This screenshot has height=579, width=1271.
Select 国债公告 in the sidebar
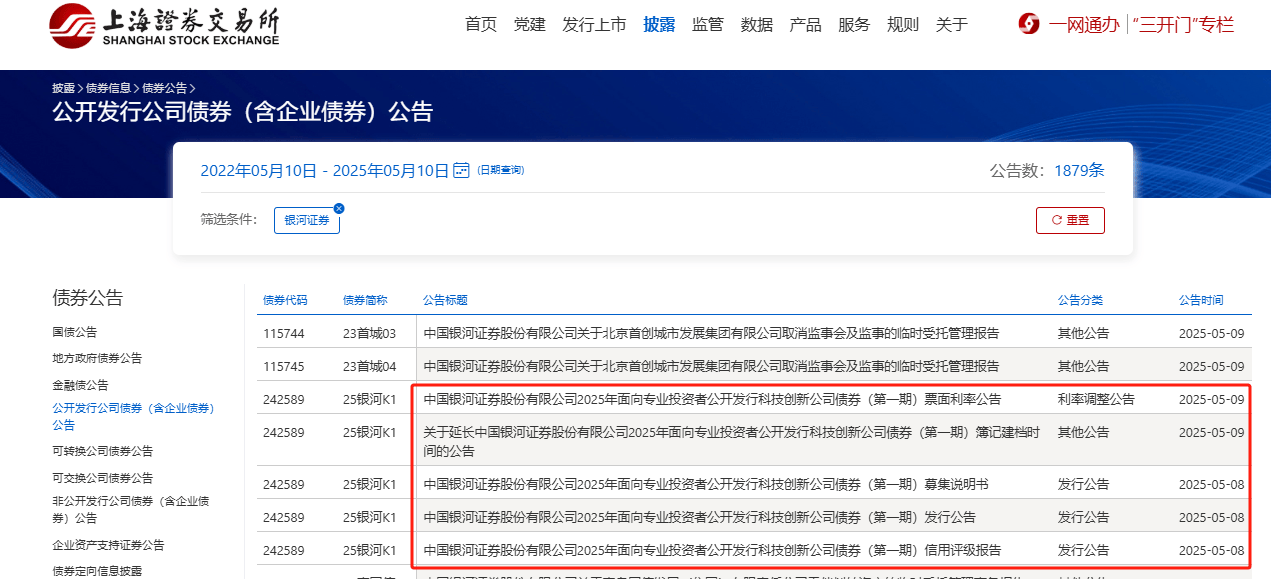pos(77,331)
